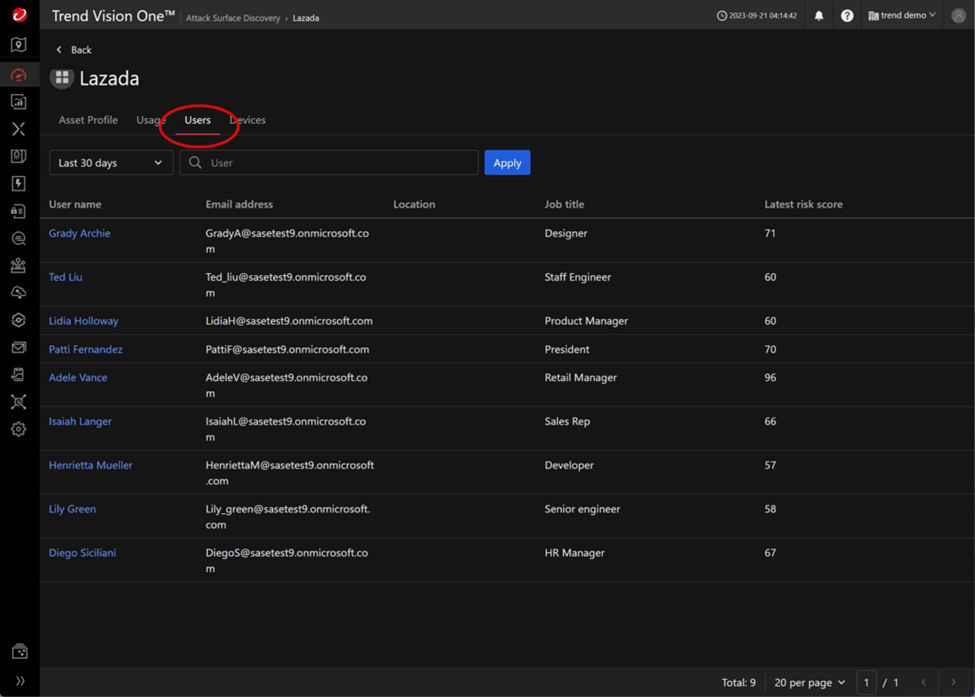Open the envelope email sidebar icon
Image resolution: width=975 pixels, height=697 pixels.
[19, 347]
